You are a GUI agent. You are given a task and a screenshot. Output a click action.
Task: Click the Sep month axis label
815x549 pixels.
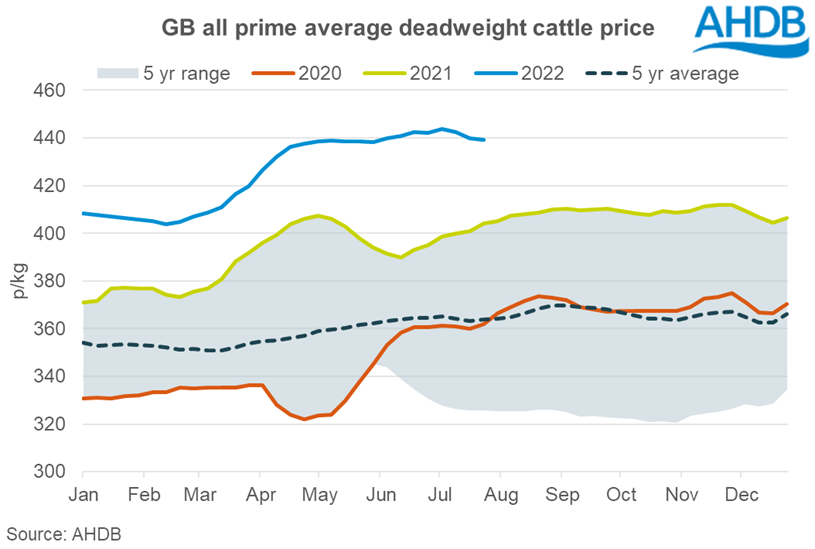coord(562,494)
